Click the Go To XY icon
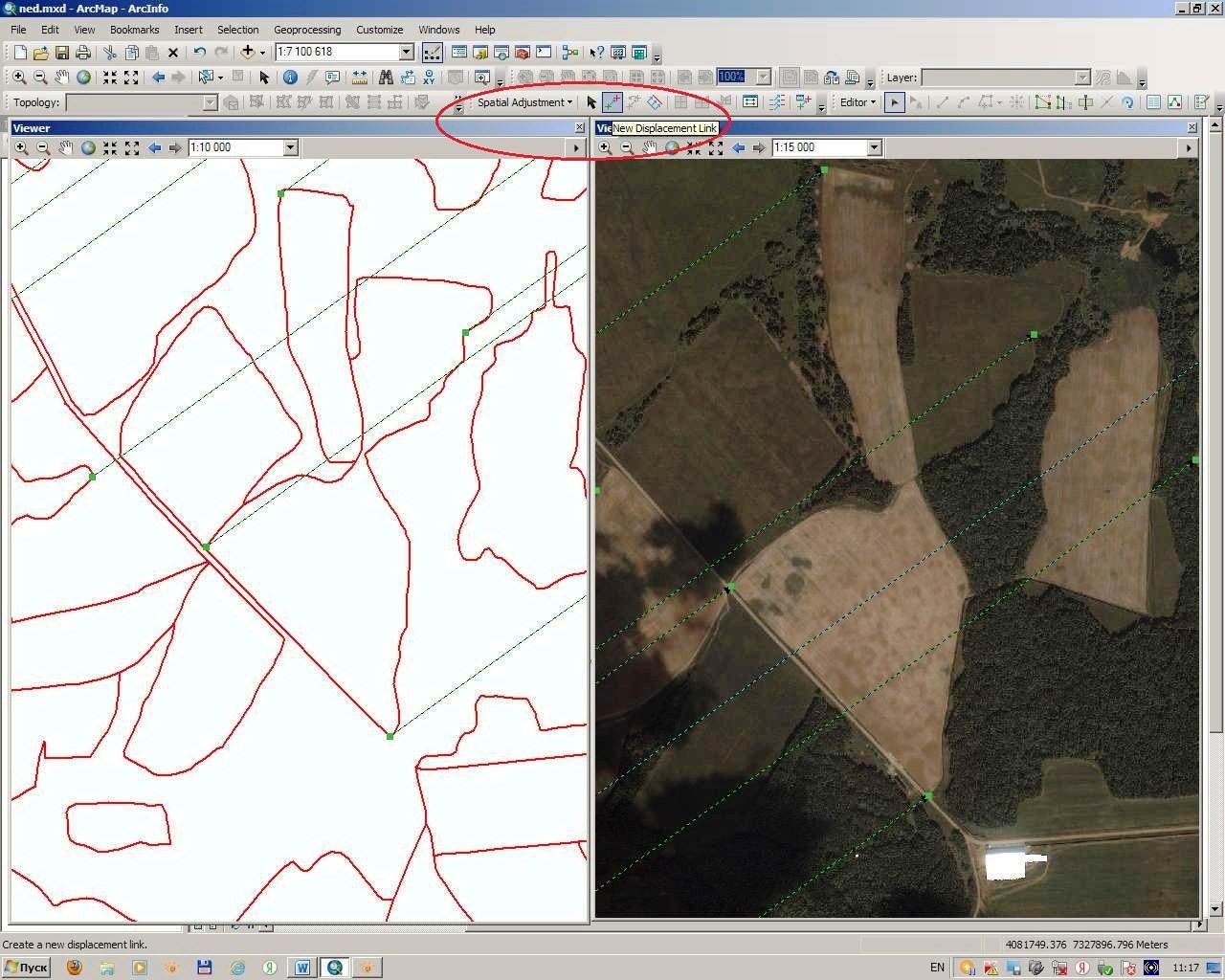Screen dimensions: 1225x980 [430, 78]
